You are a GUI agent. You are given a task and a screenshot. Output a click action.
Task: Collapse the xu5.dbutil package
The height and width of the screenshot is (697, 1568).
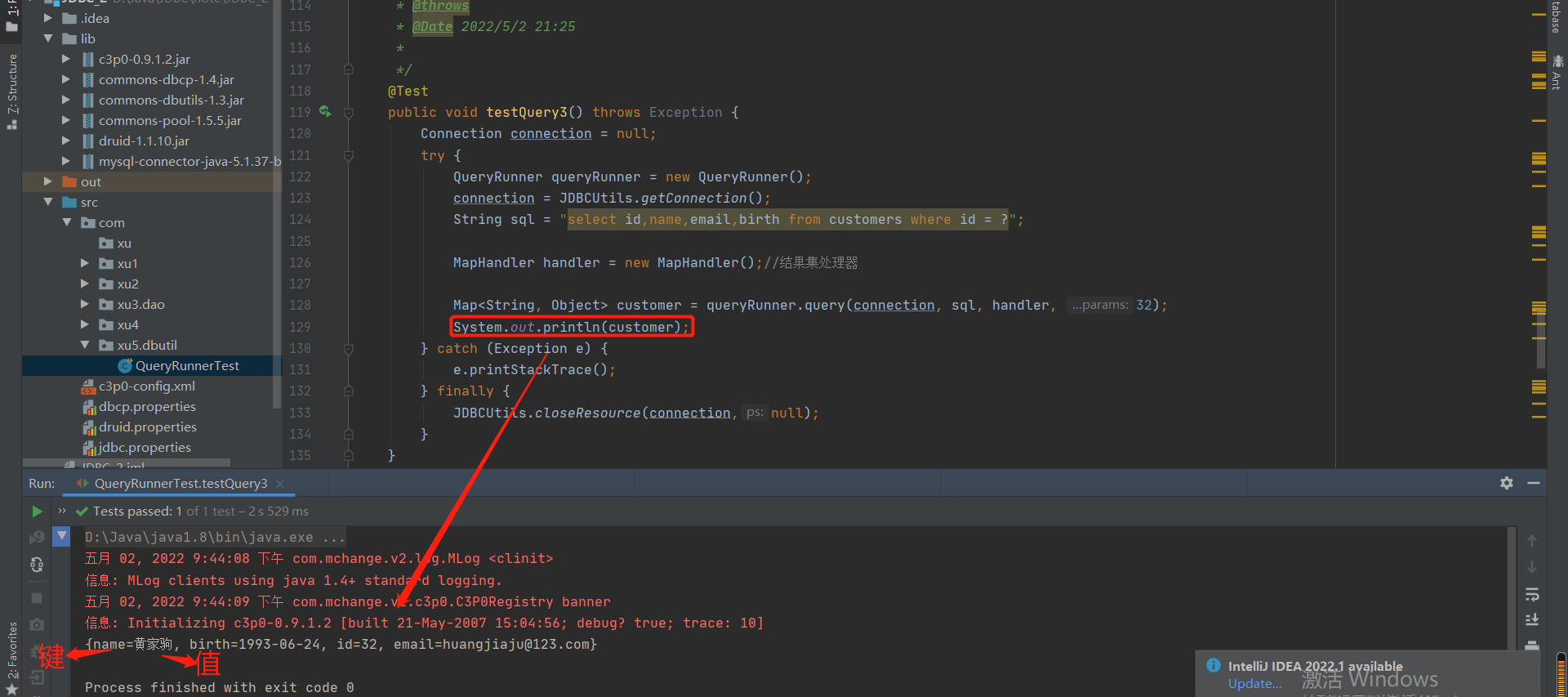tap(84, 345)
